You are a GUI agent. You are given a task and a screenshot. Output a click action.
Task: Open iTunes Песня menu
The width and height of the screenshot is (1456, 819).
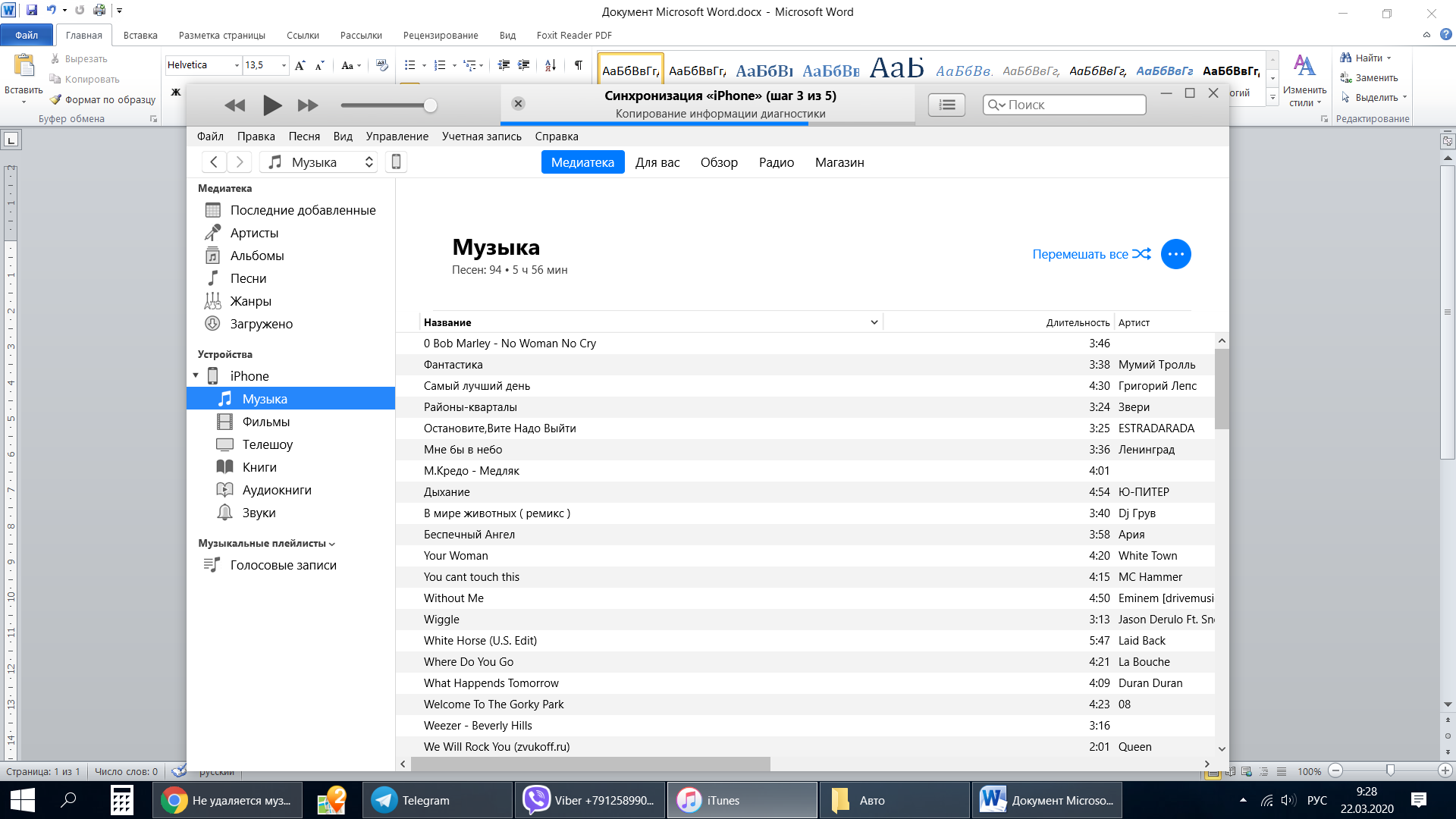point(304,136)
